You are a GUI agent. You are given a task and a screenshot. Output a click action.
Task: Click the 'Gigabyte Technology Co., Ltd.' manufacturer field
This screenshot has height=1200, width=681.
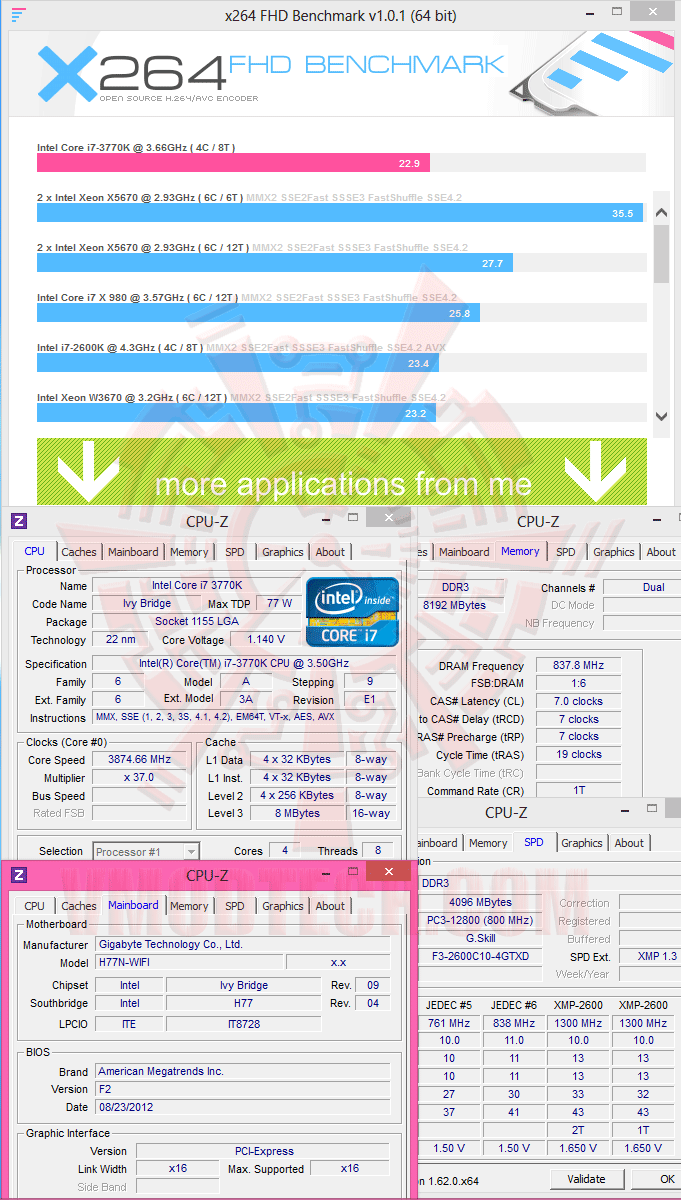(x=243, y=944)
